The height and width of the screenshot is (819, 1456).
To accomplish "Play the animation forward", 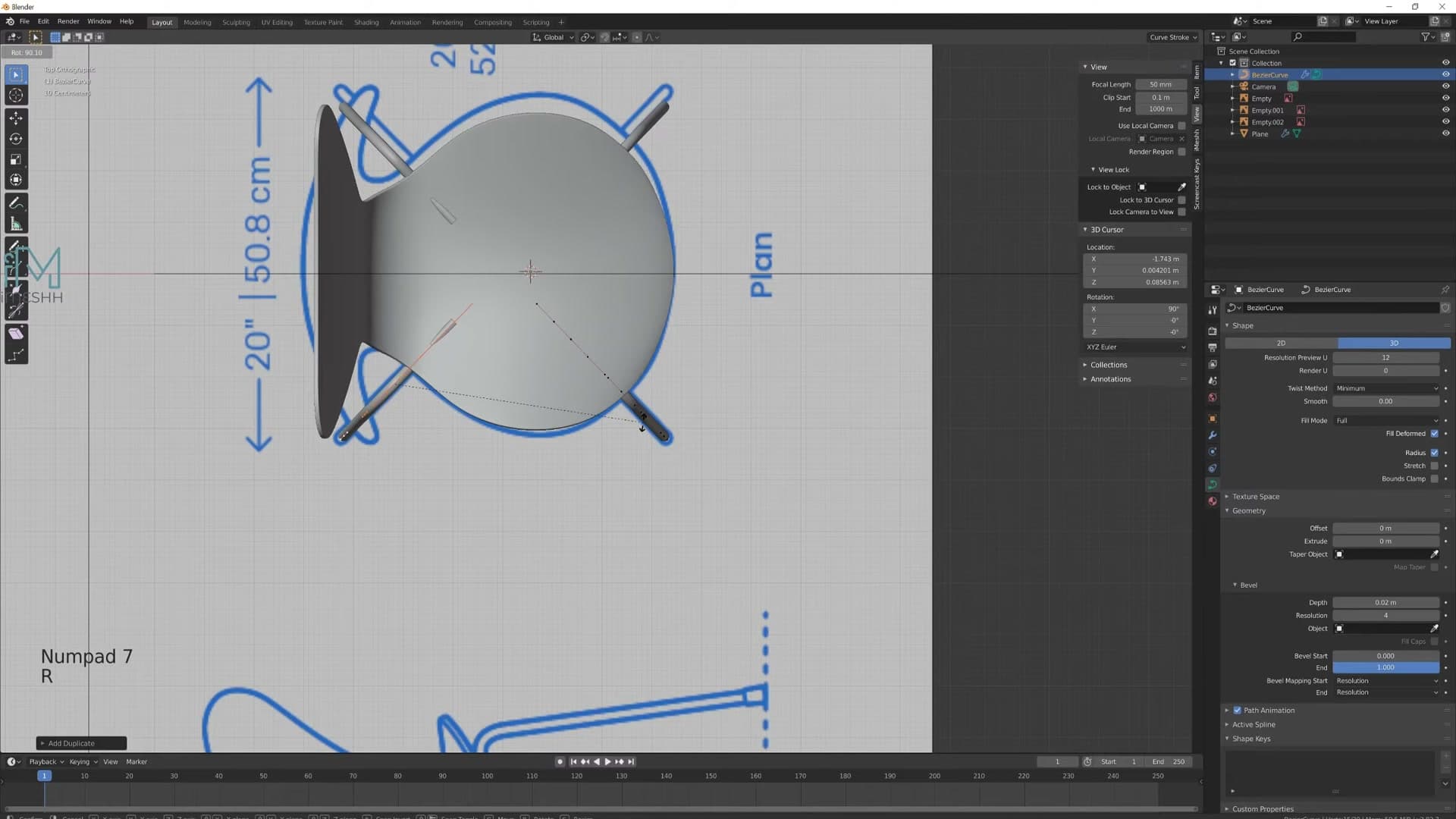I will pos(608,761).
